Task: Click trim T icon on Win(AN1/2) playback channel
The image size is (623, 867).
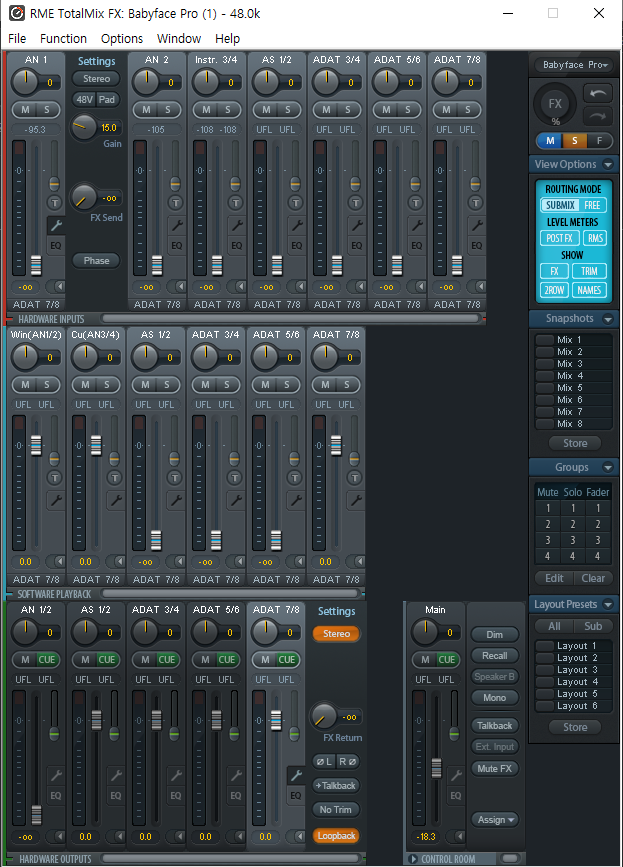Action: [x=54, y=477]
